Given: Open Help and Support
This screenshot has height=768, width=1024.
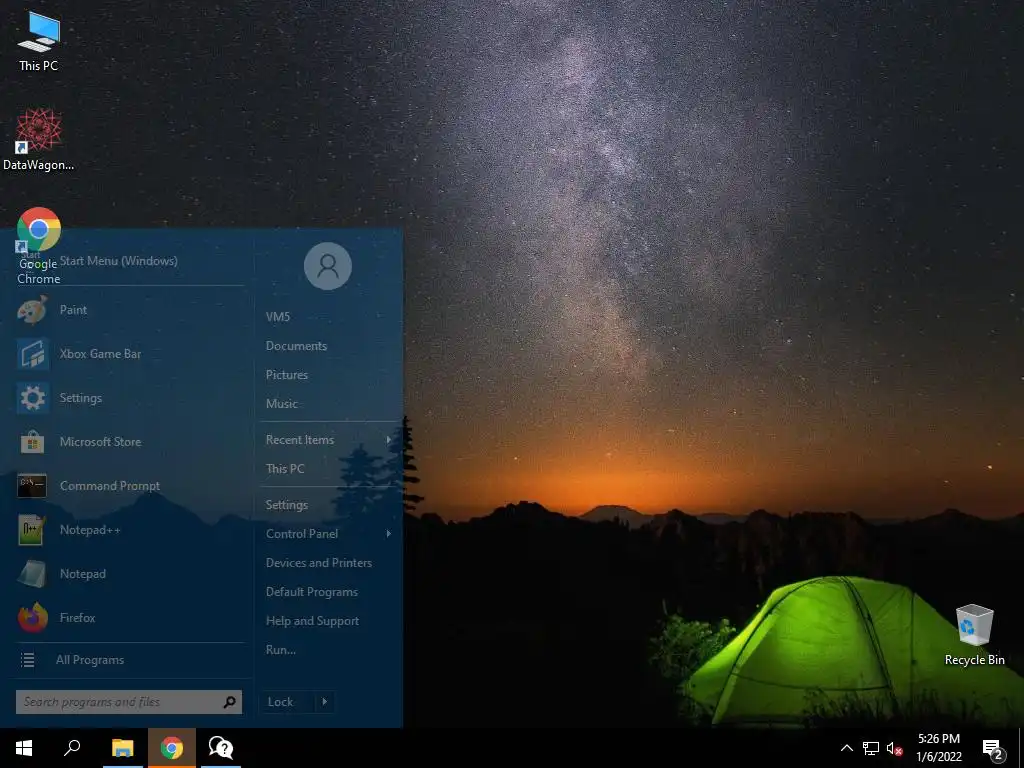Looking at the screenshot, I should pyautogui.click(x=312, y=621).
